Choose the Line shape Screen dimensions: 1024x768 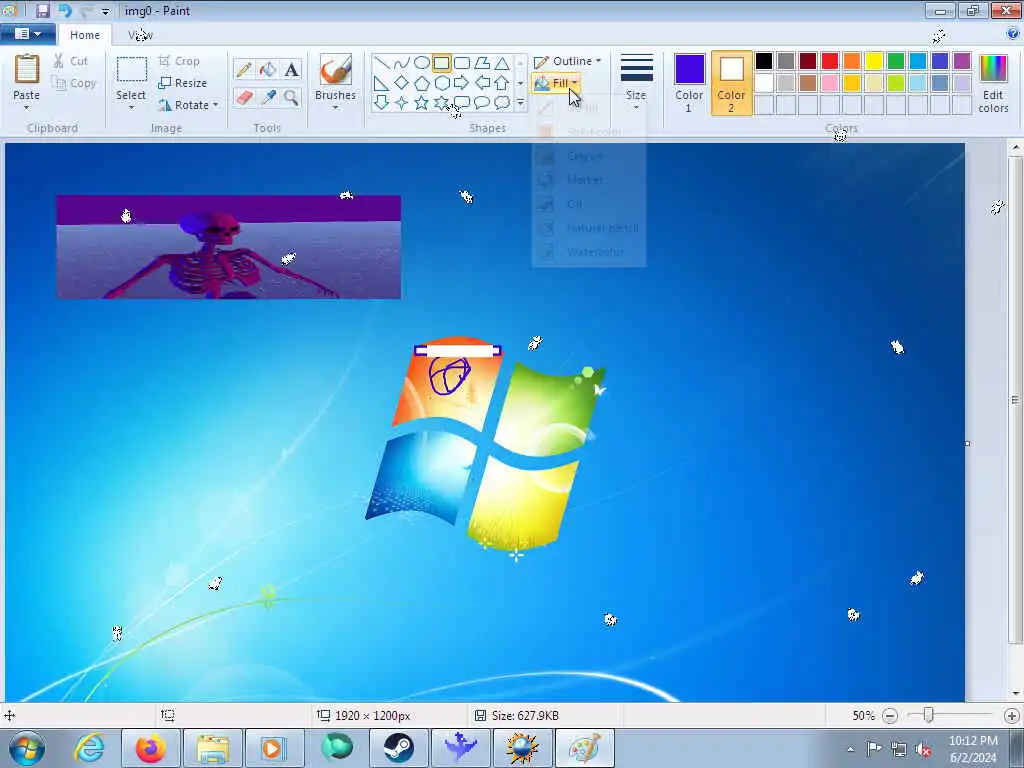[x=382, y=63]
